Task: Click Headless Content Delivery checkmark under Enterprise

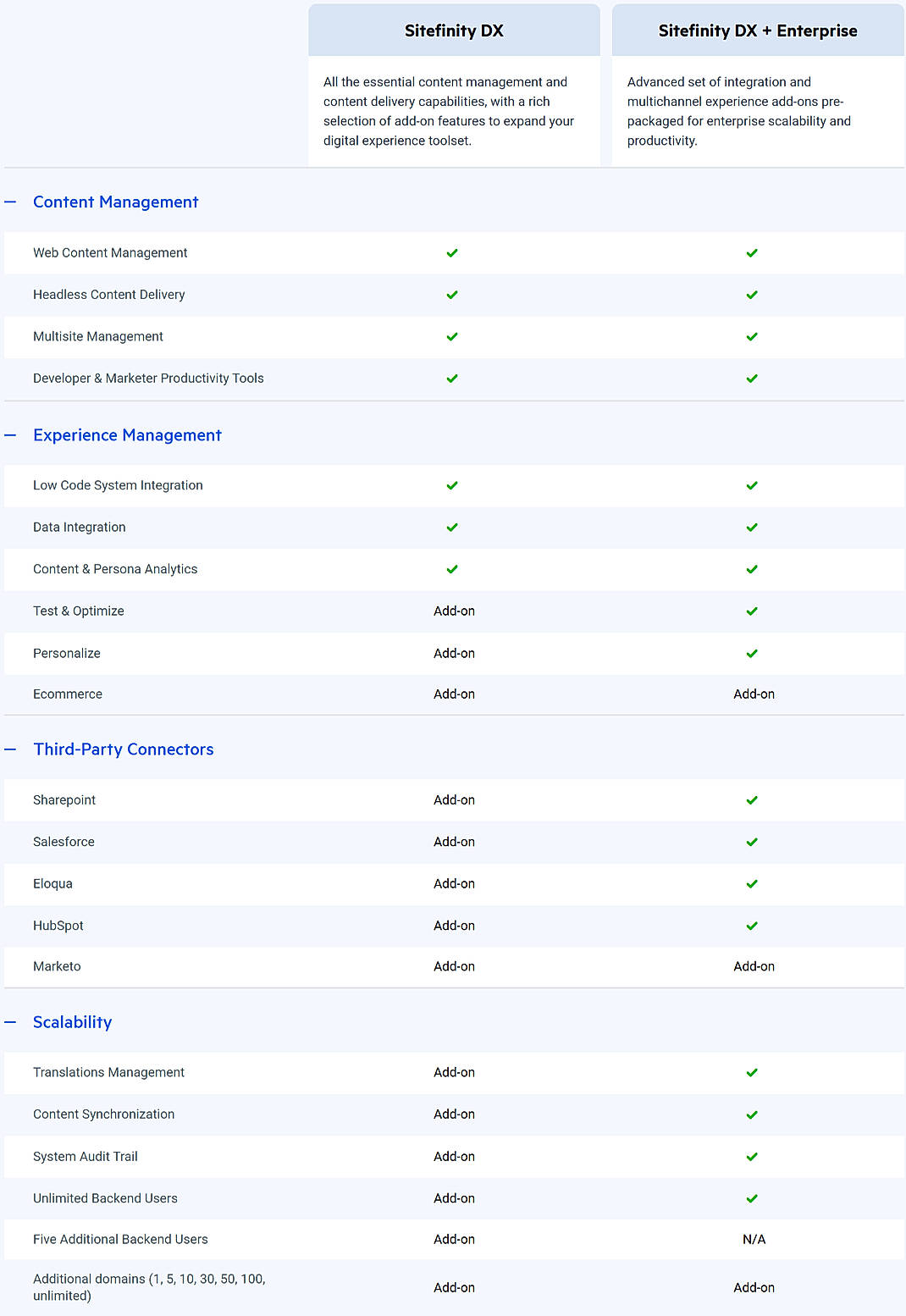Action: [x=752, y=295]
